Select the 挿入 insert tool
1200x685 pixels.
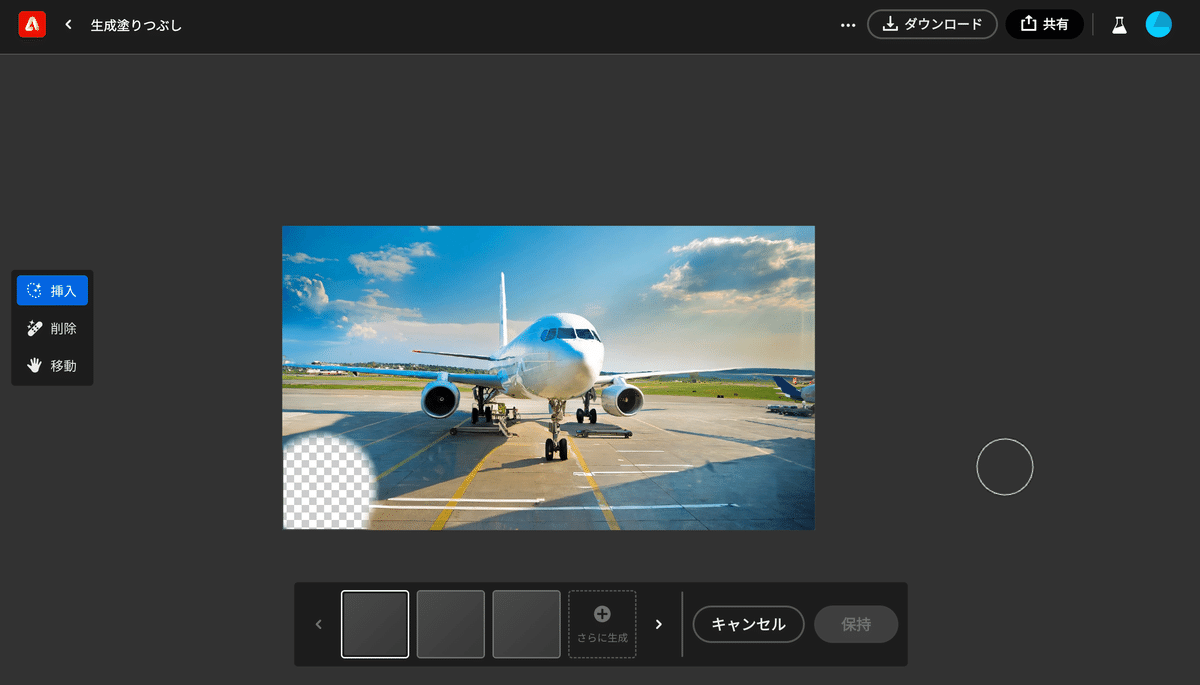[52, 291]
